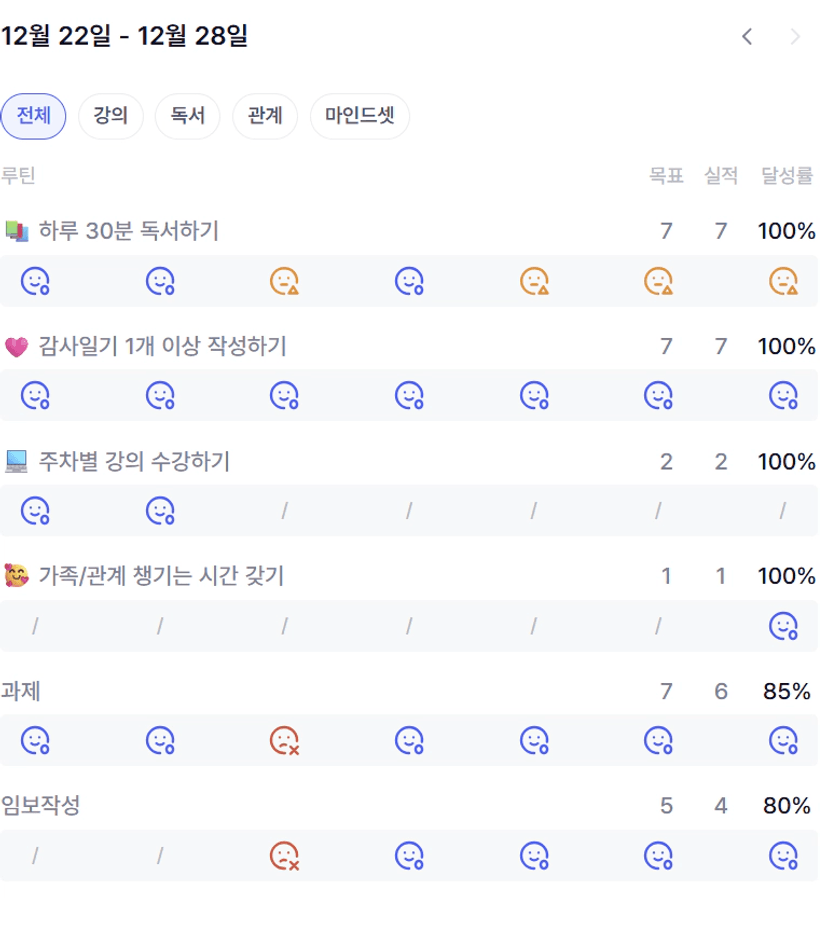Select the 관계 filter tab
The width and height of the screenshot is (827, 942).
(264, 116)
